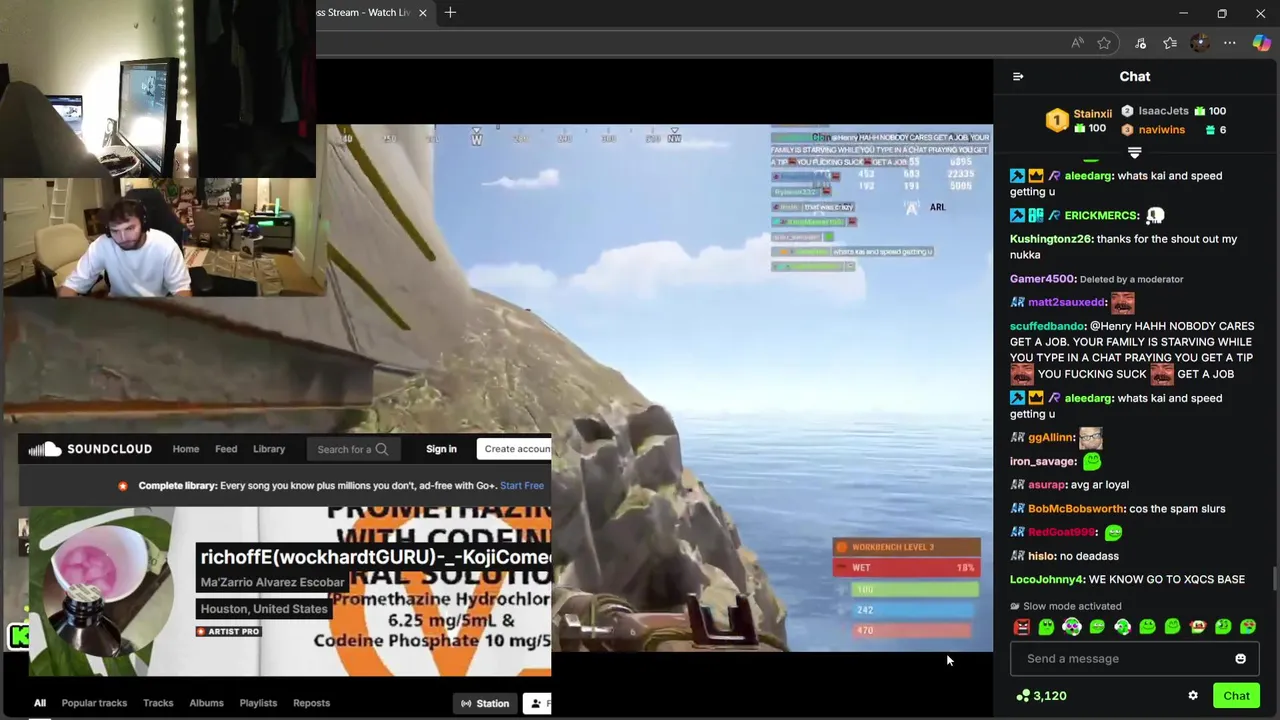Pick the red-hat crying-laughing quick emote
The height and width of the screenshot is (720, 1280).
pyautogui.click(x=1198, y=627)
